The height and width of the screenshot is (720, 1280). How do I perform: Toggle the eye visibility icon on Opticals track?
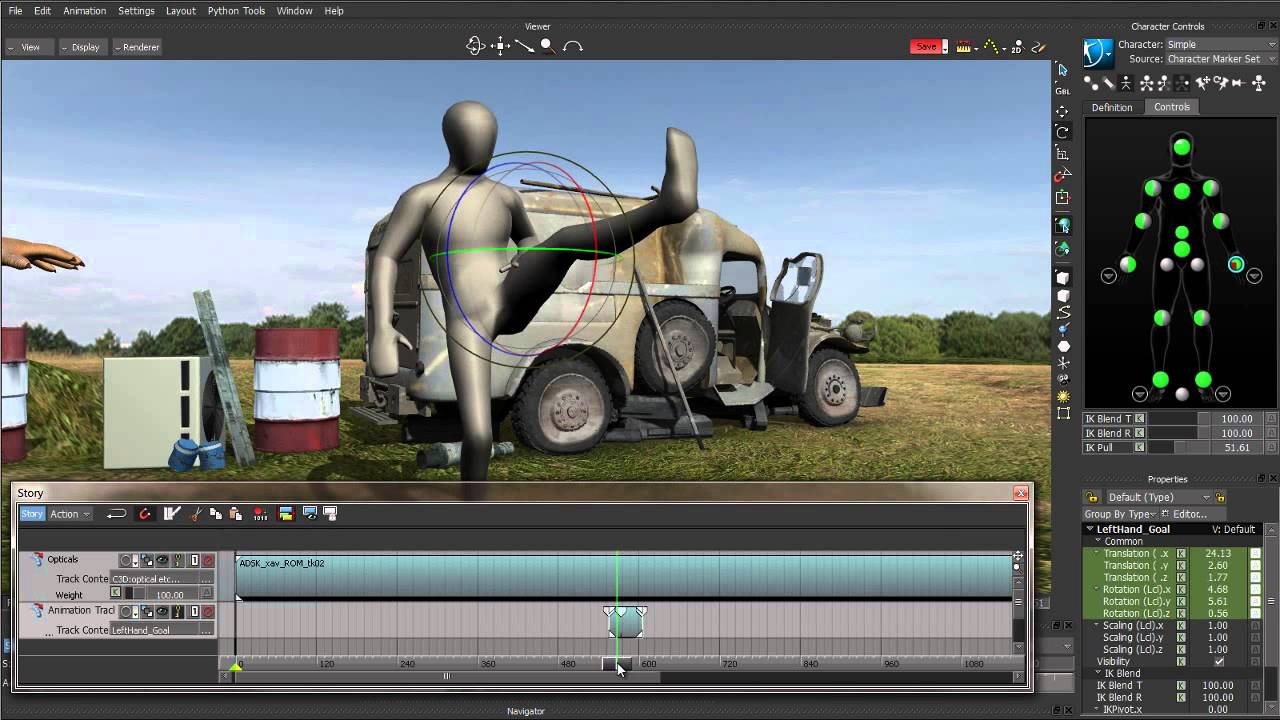click(x=161, y=560)
